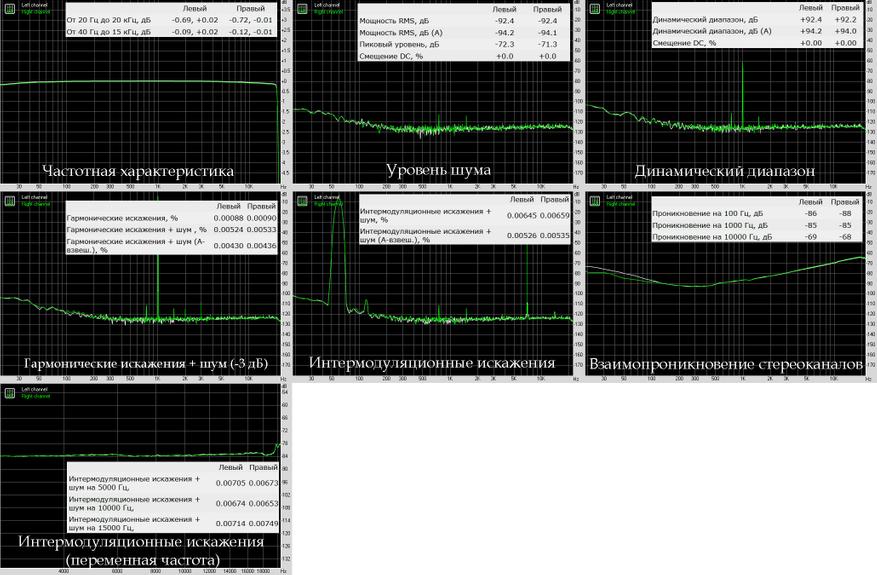Click the '0.00749' value for 15000 Гц
The image size is (877, 575).
[x=263, y=524]
